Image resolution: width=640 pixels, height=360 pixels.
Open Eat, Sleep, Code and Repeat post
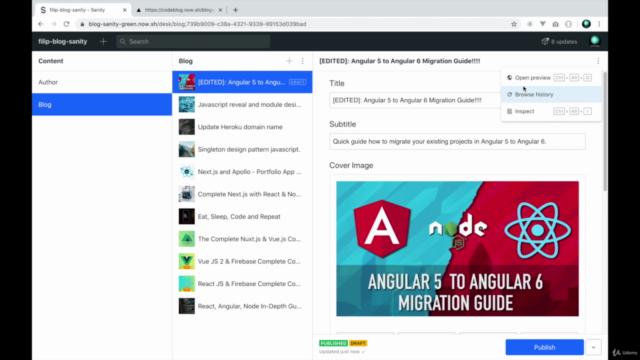pos(242,217)
